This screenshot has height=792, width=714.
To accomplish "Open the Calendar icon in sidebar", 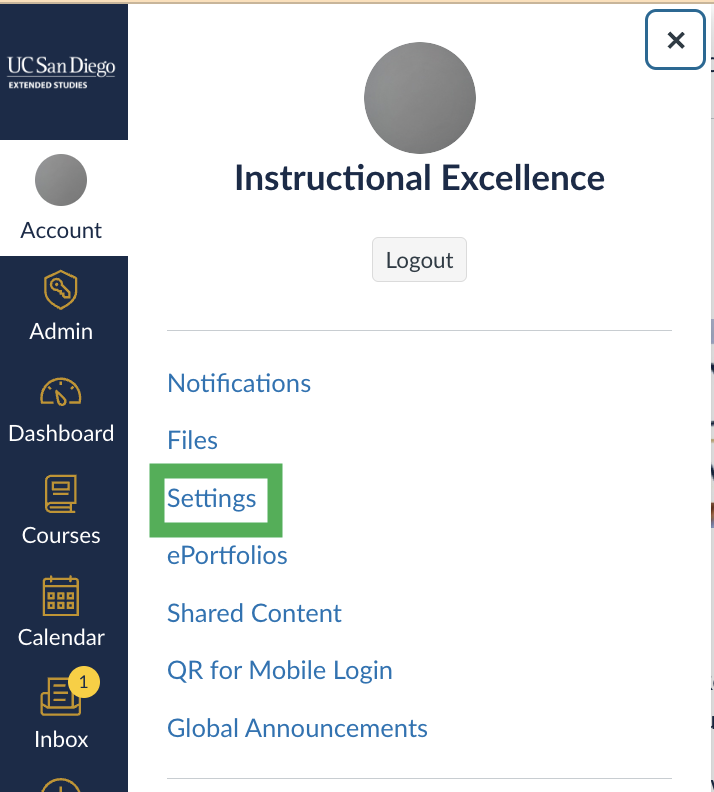I will click(62, 597).
